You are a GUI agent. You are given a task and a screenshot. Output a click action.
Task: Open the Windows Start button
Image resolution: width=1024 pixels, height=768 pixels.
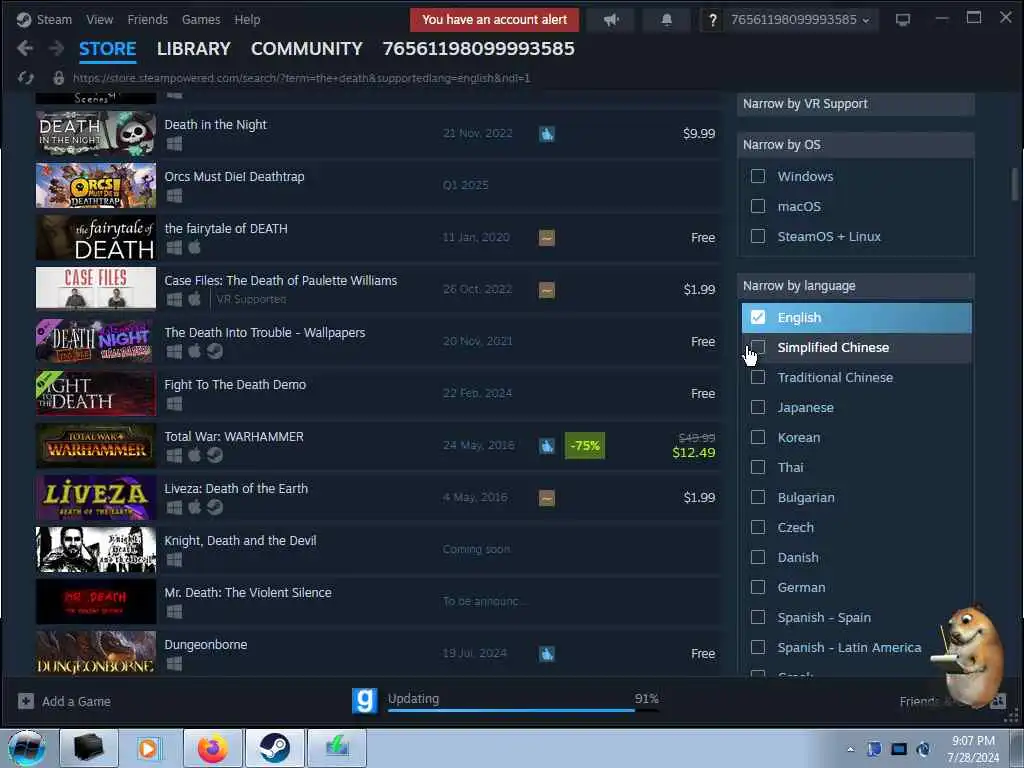pos(26,748)
